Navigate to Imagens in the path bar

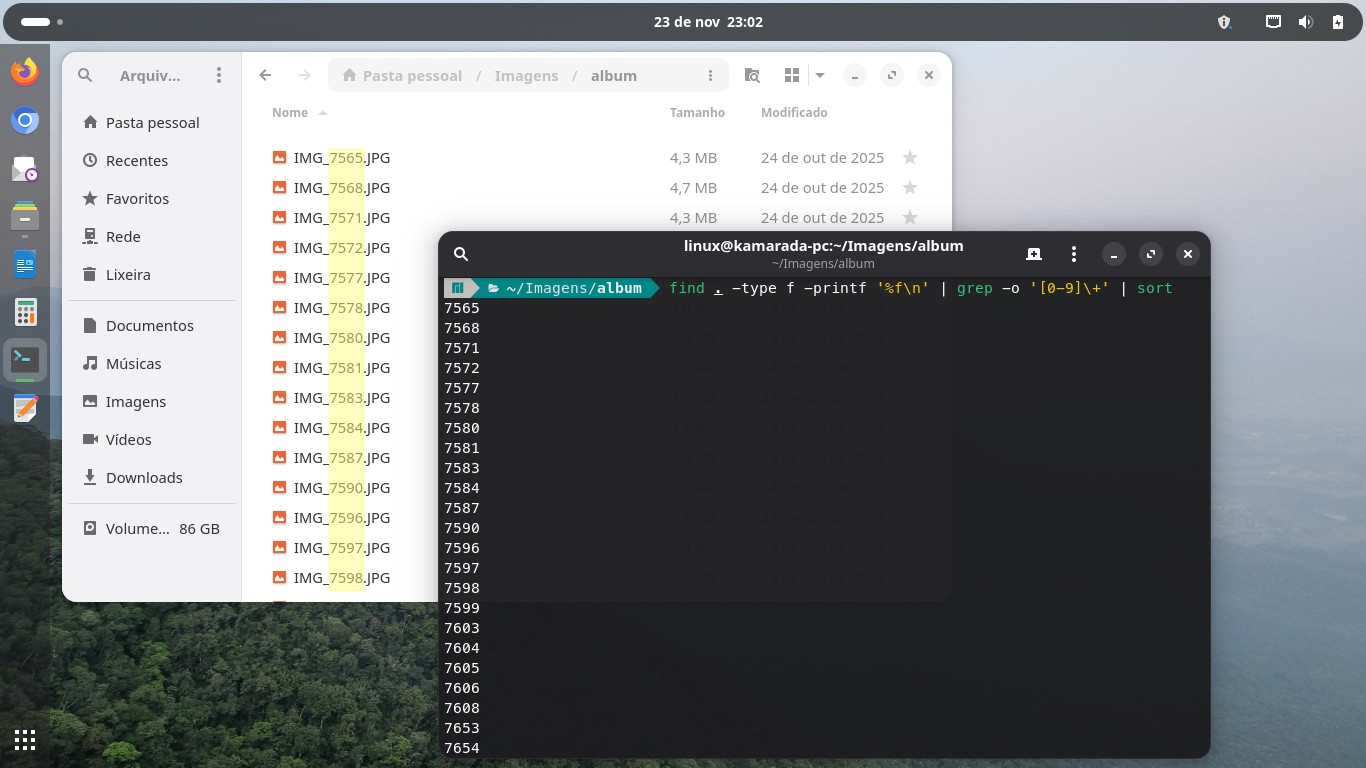(x=526, y=76)
